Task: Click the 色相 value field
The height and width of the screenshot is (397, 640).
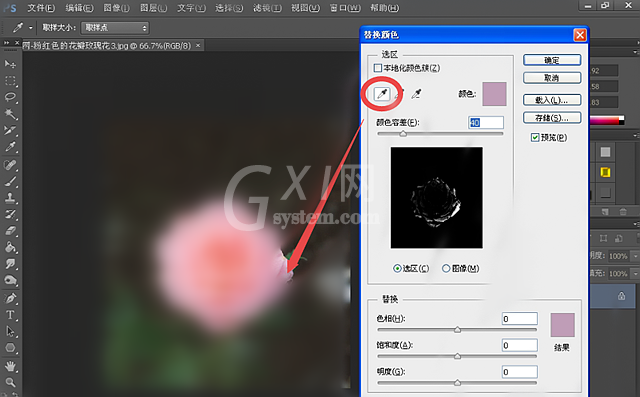Action: coord(520,319)
